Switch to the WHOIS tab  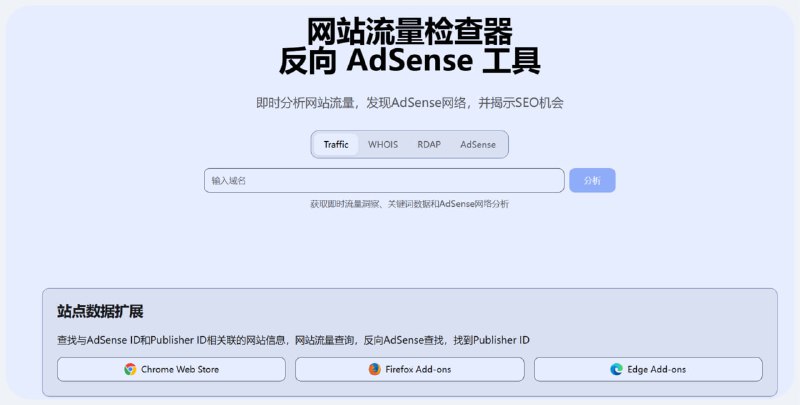[x=383, y=144]
